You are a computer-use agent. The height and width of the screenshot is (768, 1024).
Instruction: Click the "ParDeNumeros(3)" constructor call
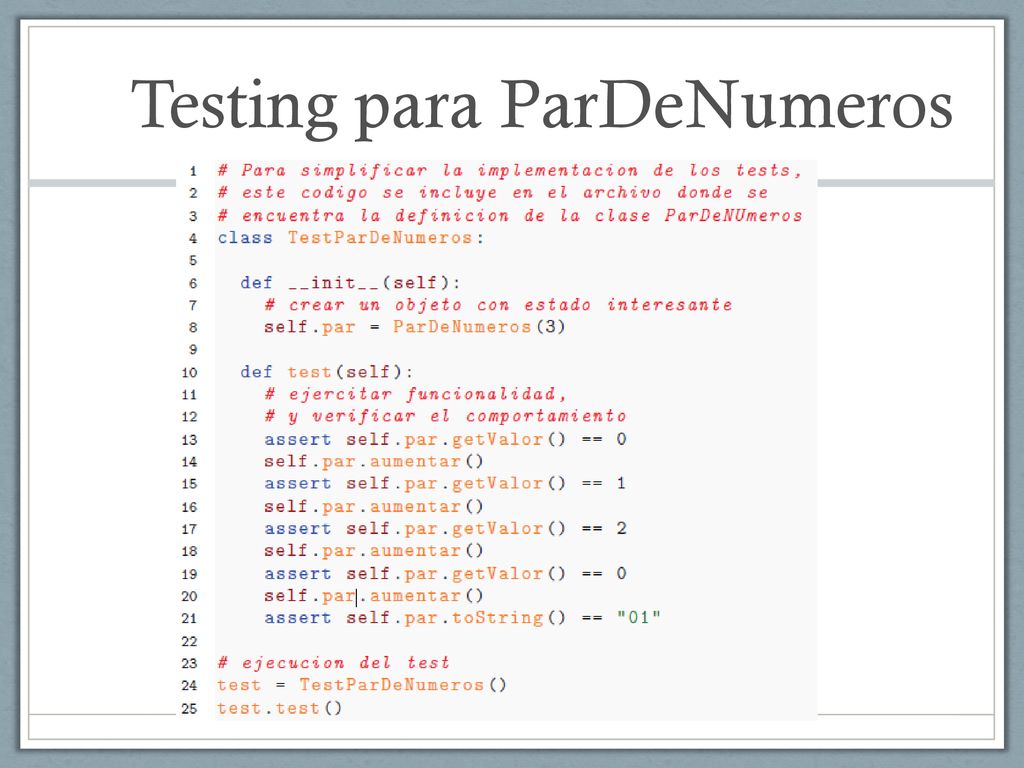point(479,327)
